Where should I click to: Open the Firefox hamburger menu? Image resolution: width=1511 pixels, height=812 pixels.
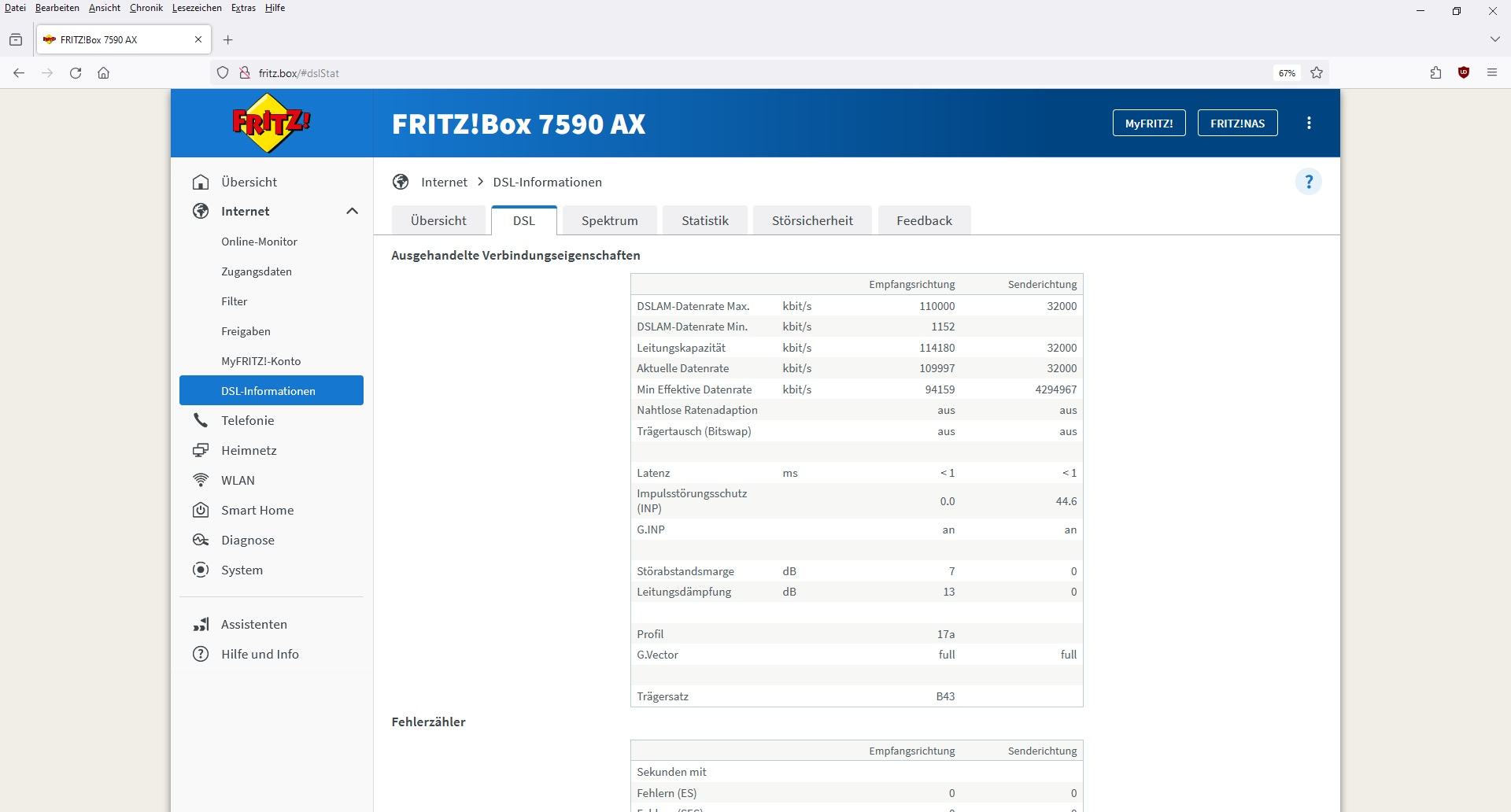click(1492, 73)
